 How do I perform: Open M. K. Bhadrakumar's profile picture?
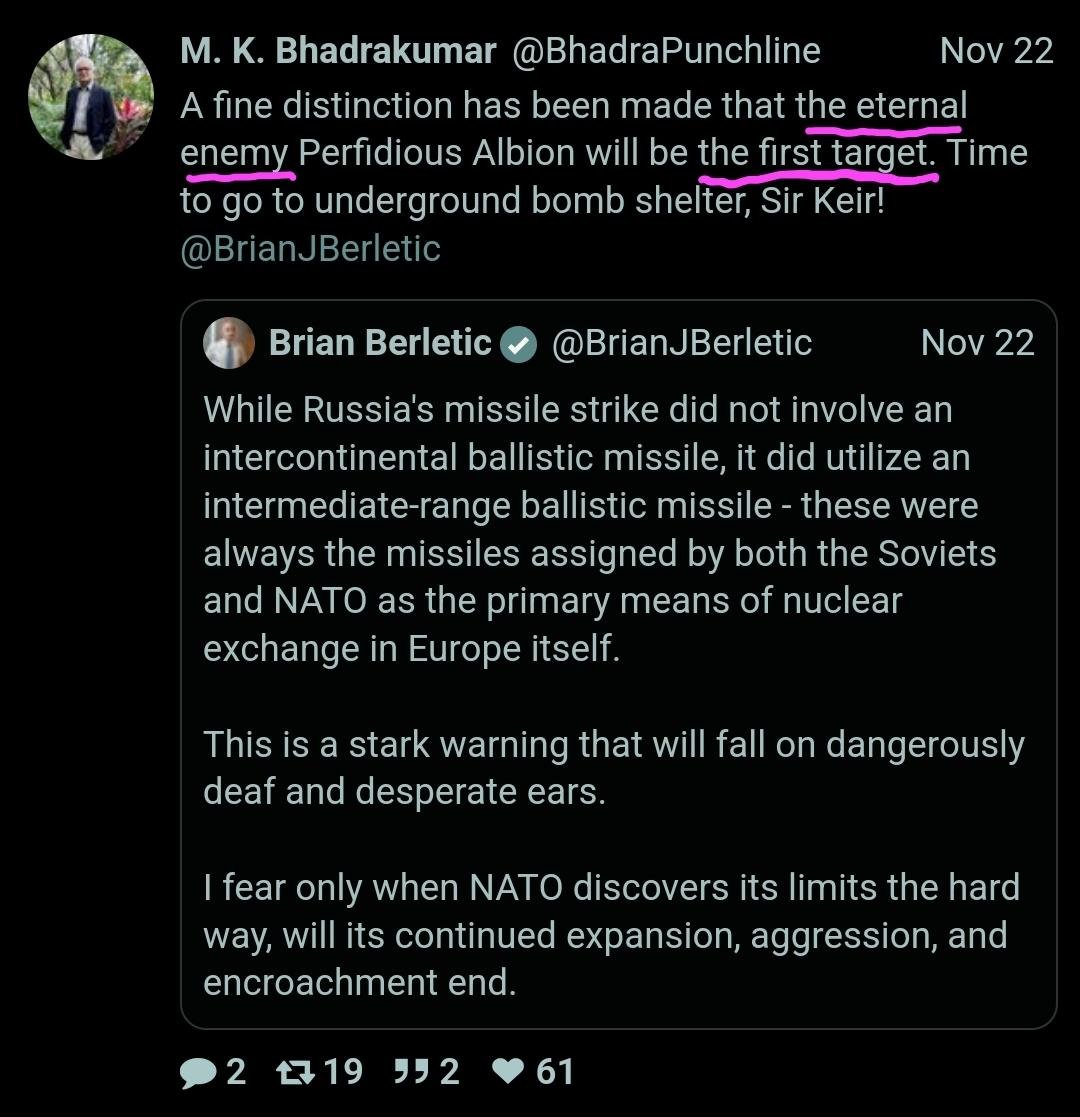click(x=91, y=97)
